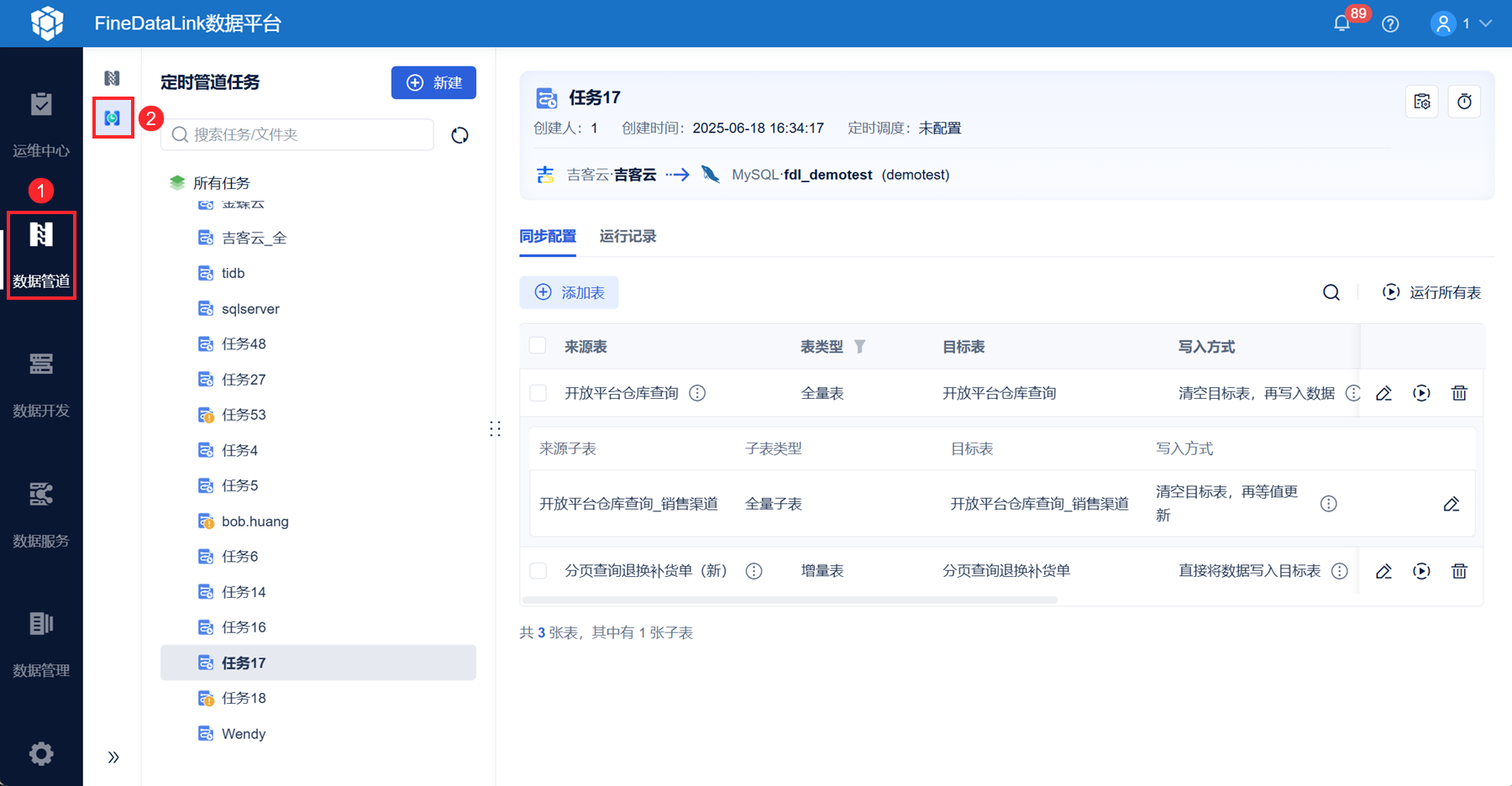Viewport: 1512px width, 786px height.
Task: Click the panel splitter handle dots
Action: (x=496, y=429)
